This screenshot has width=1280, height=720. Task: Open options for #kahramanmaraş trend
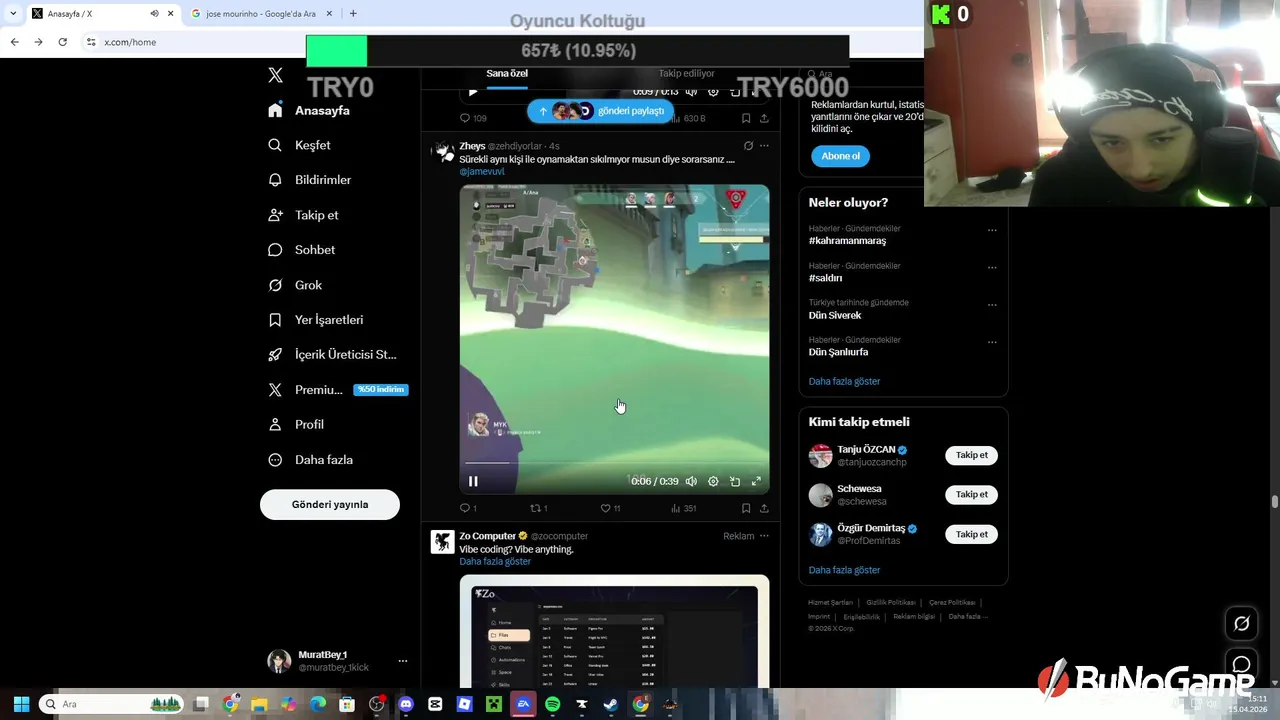[992, 230]
